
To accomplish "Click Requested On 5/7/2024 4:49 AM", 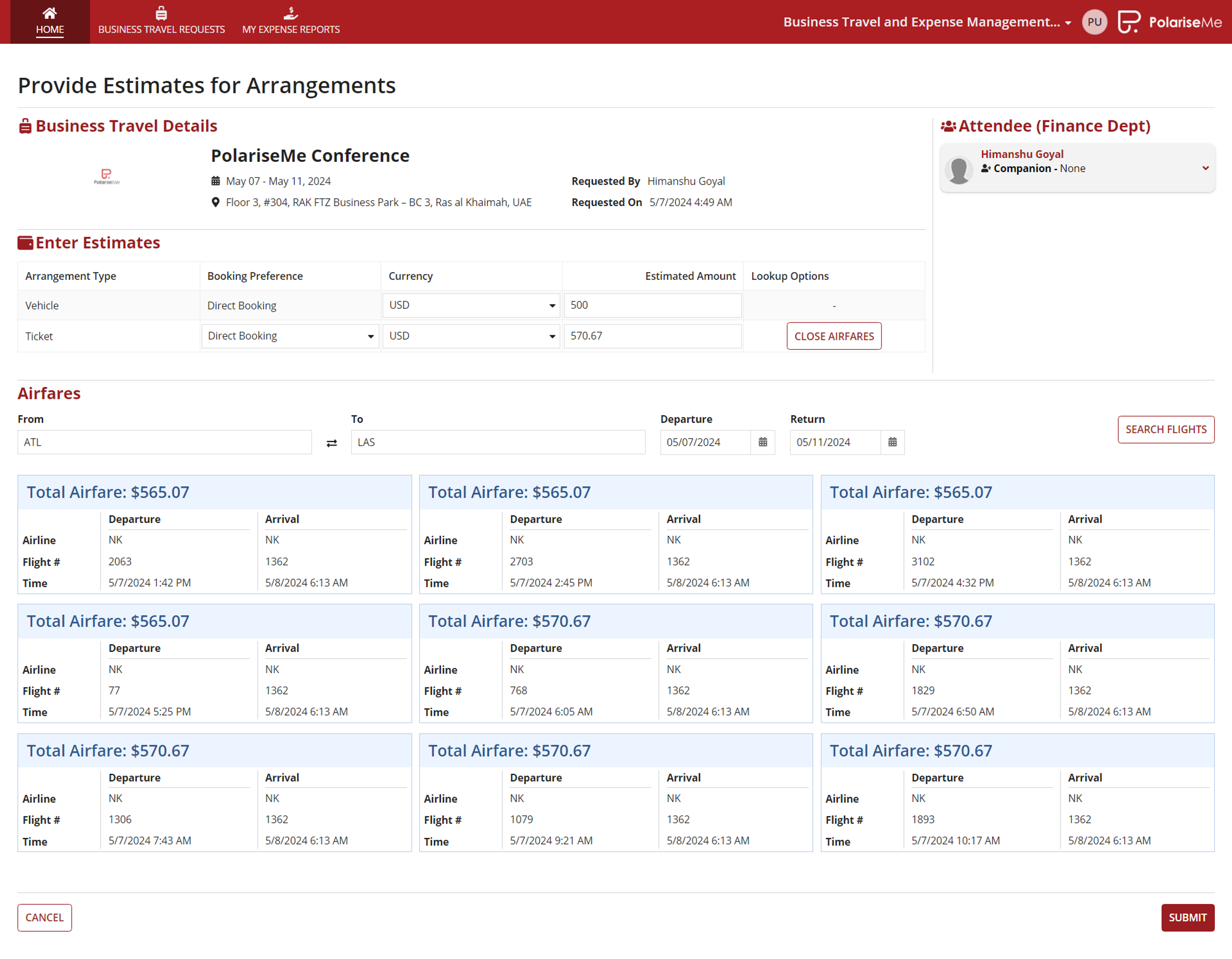I will [690, 202].
